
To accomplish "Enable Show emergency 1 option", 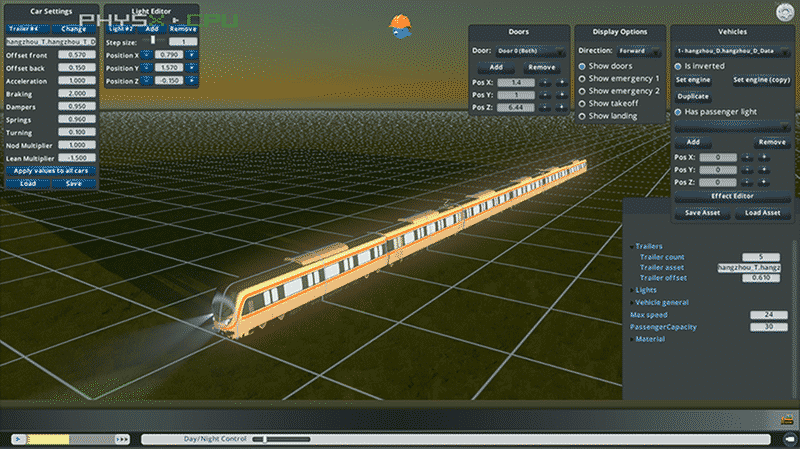I will pyautogui.click(x=582, y=78).
